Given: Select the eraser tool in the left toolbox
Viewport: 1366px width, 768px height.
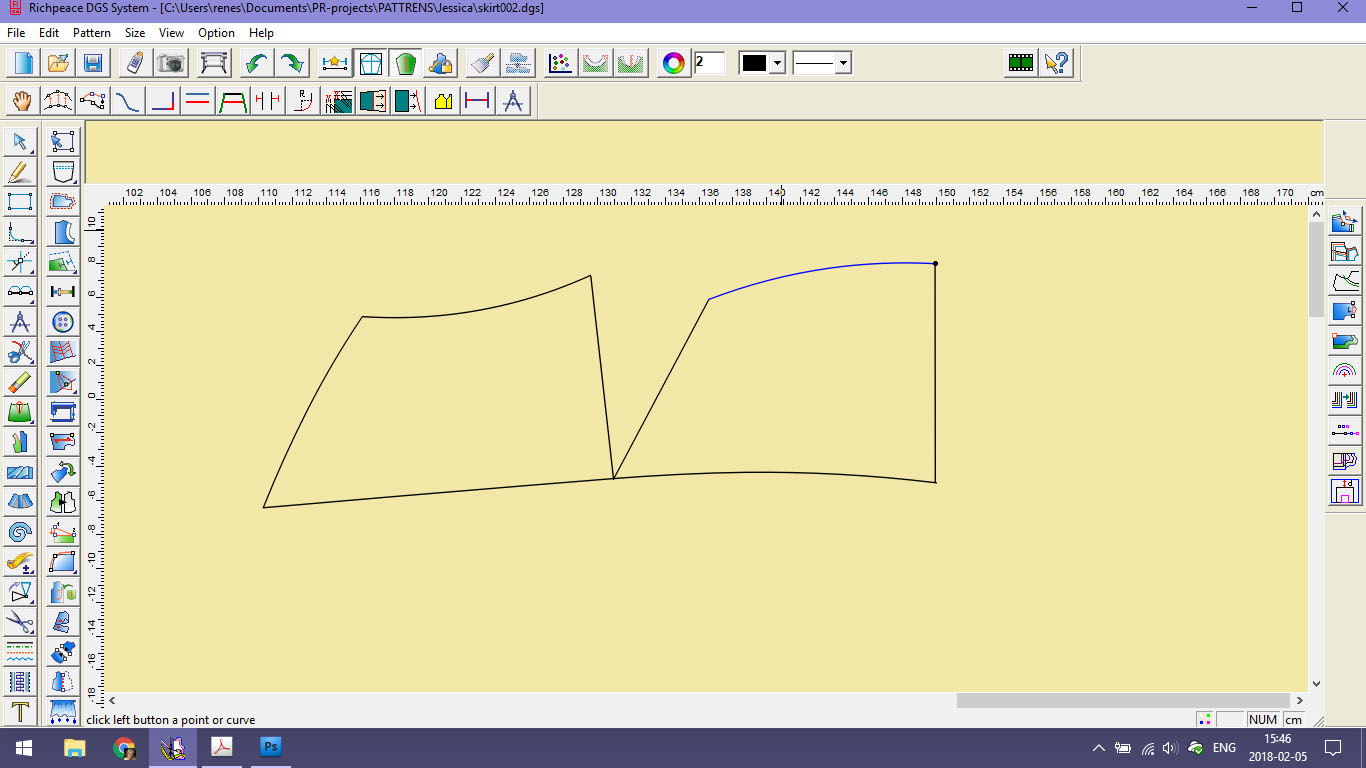Looking at the screenshot, I should click(x=20, y=381).
